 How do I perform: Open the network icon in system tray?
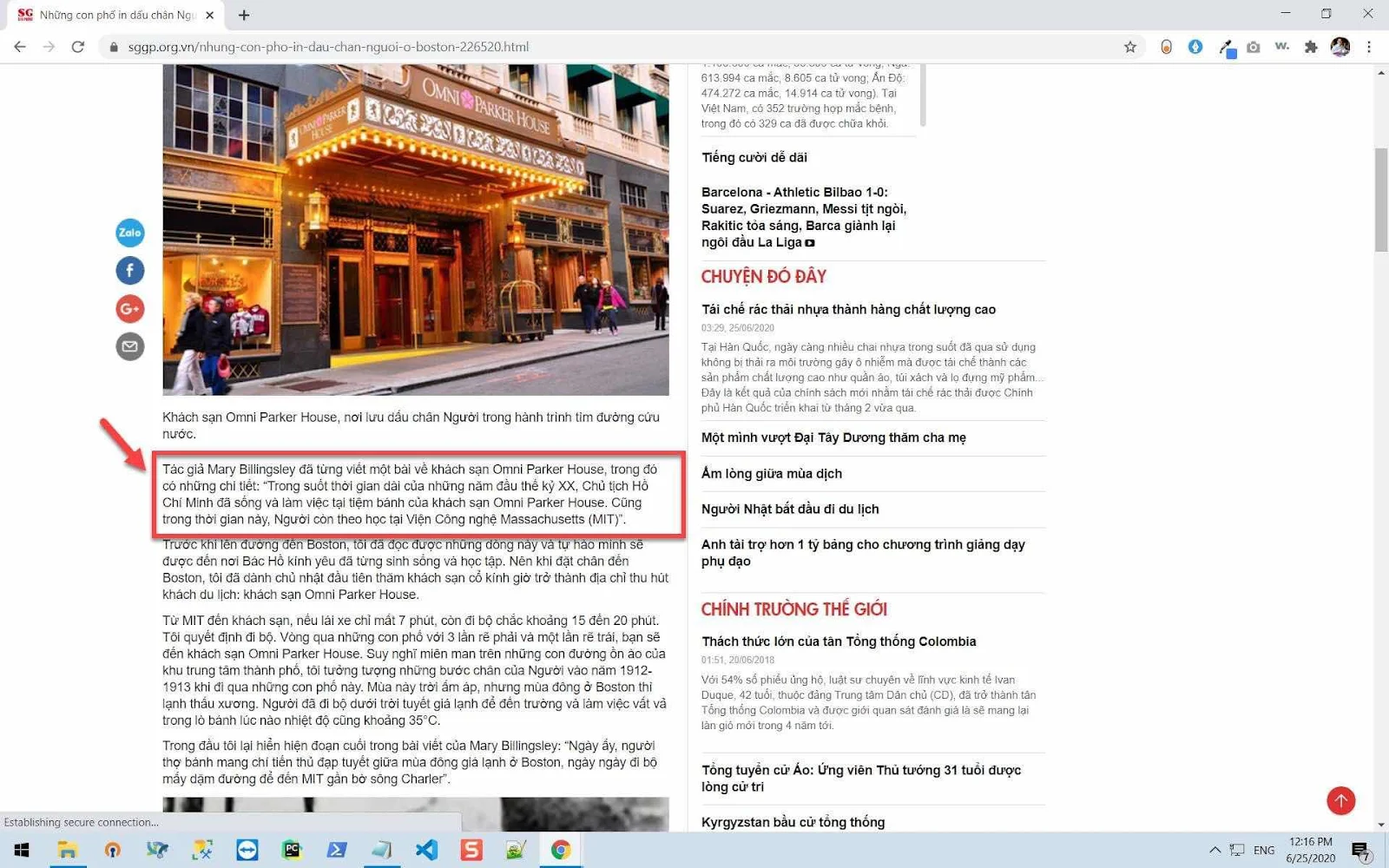coord(1237,850)
